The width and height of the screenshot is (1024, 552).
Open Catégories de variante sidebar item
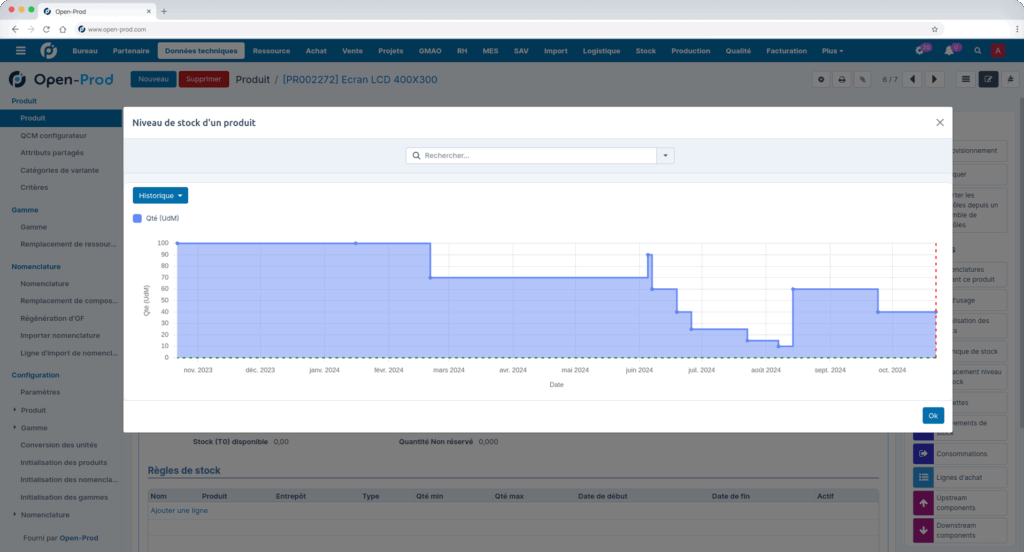[x=59, y=170]
